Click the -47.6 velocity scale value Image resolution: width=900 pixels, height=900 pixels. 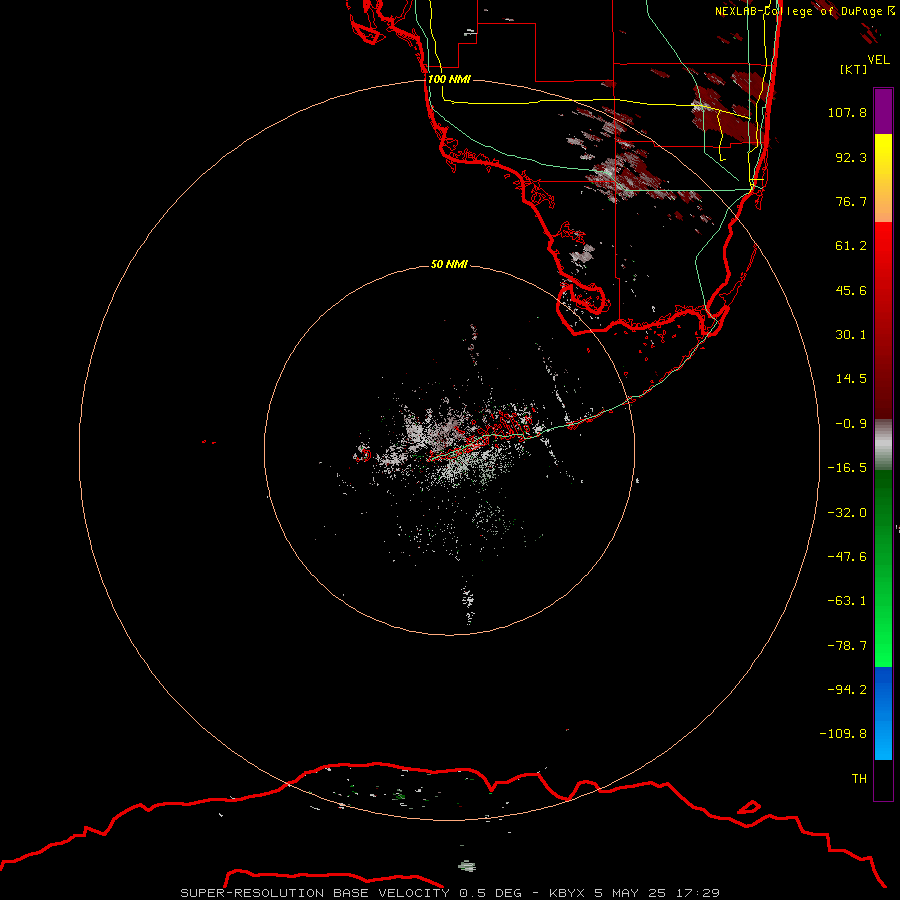tap(847, 557)
